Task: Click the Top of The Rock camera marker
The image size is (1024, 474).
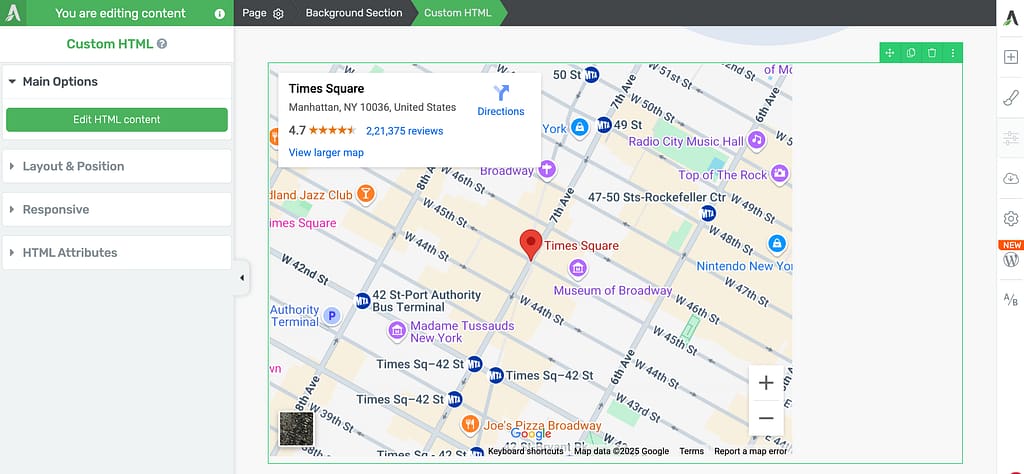Action: click(779, 173)
